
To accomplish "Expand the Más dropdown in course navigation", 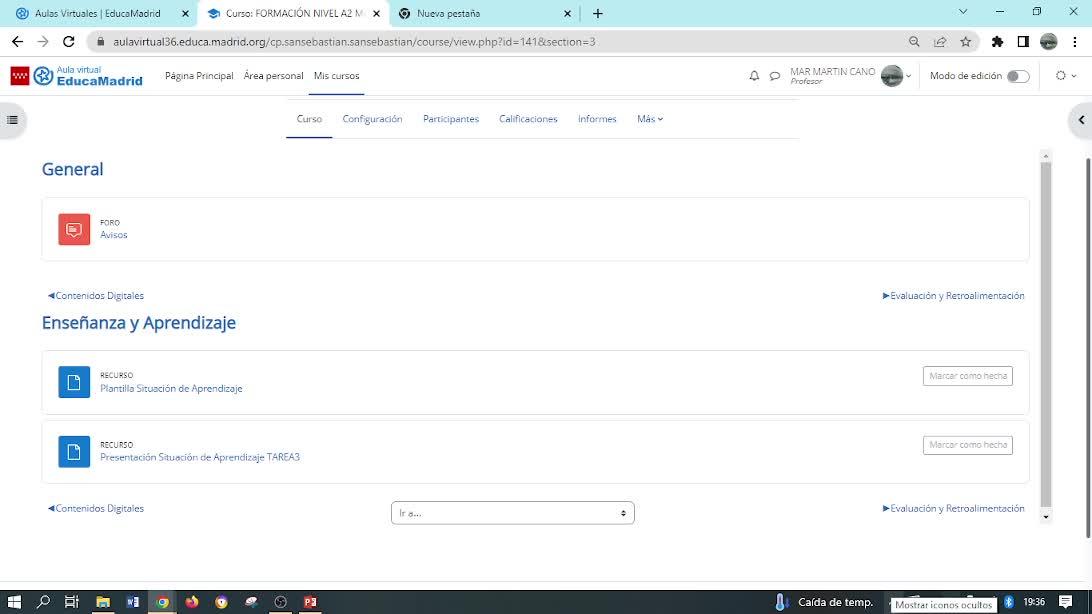I will (x=650, y=119).
